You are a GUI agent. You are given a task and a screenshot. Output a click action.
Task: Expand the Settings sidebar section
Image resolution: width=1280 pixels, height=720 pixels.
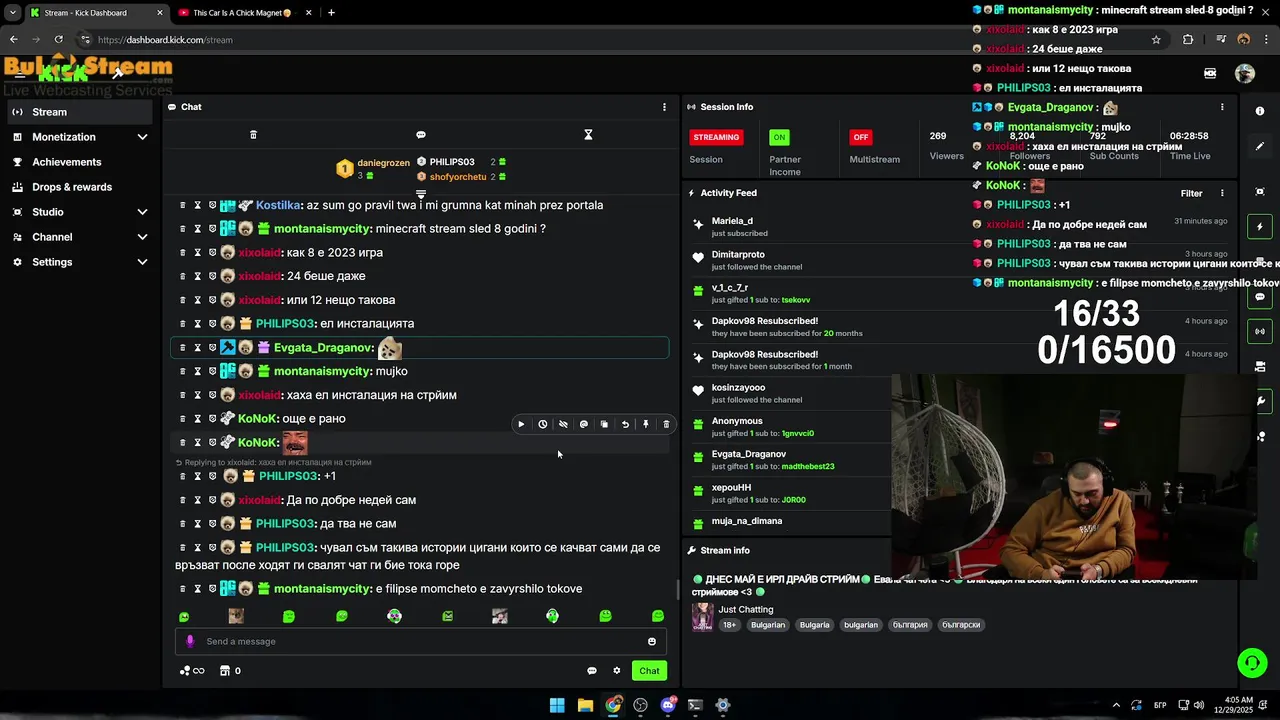(80, 262)
